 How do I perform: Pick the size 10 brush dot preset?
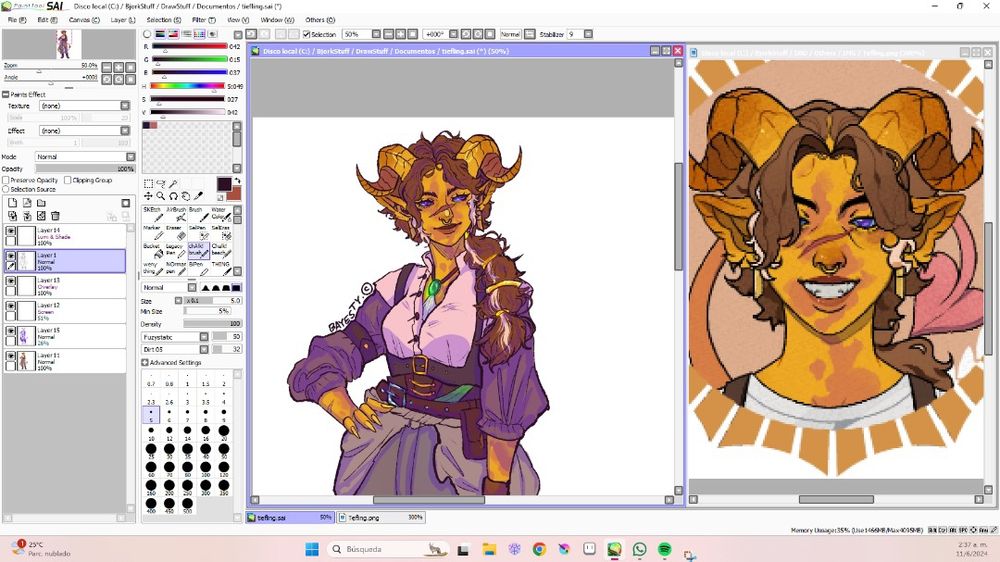click(x=151, y=432)
